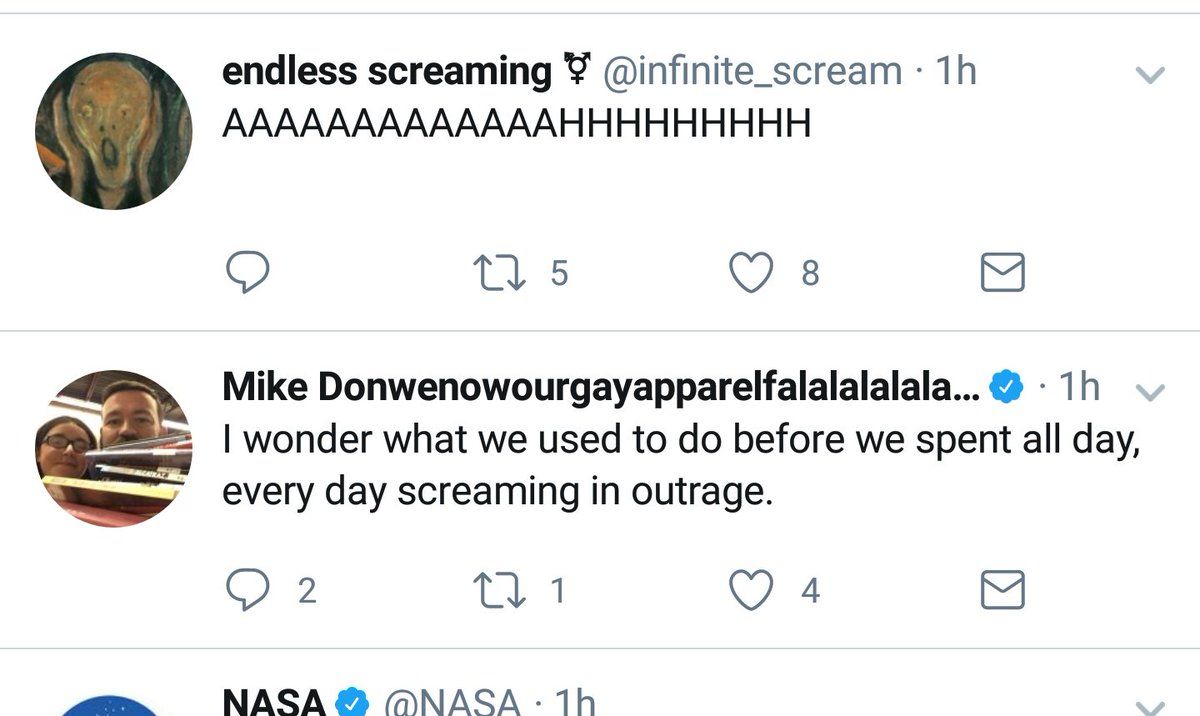Send endless screaming tweet via direct message
Screen dimensions: 1200x716
pyautogui.click(x=1002, y=272)
